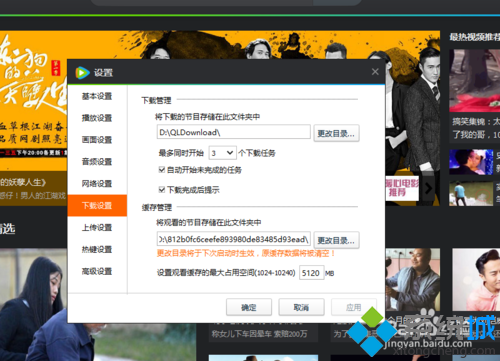
Task: Toggle 自动开始未完成的任务 checkbox
Action: click(x=162, y=170)
